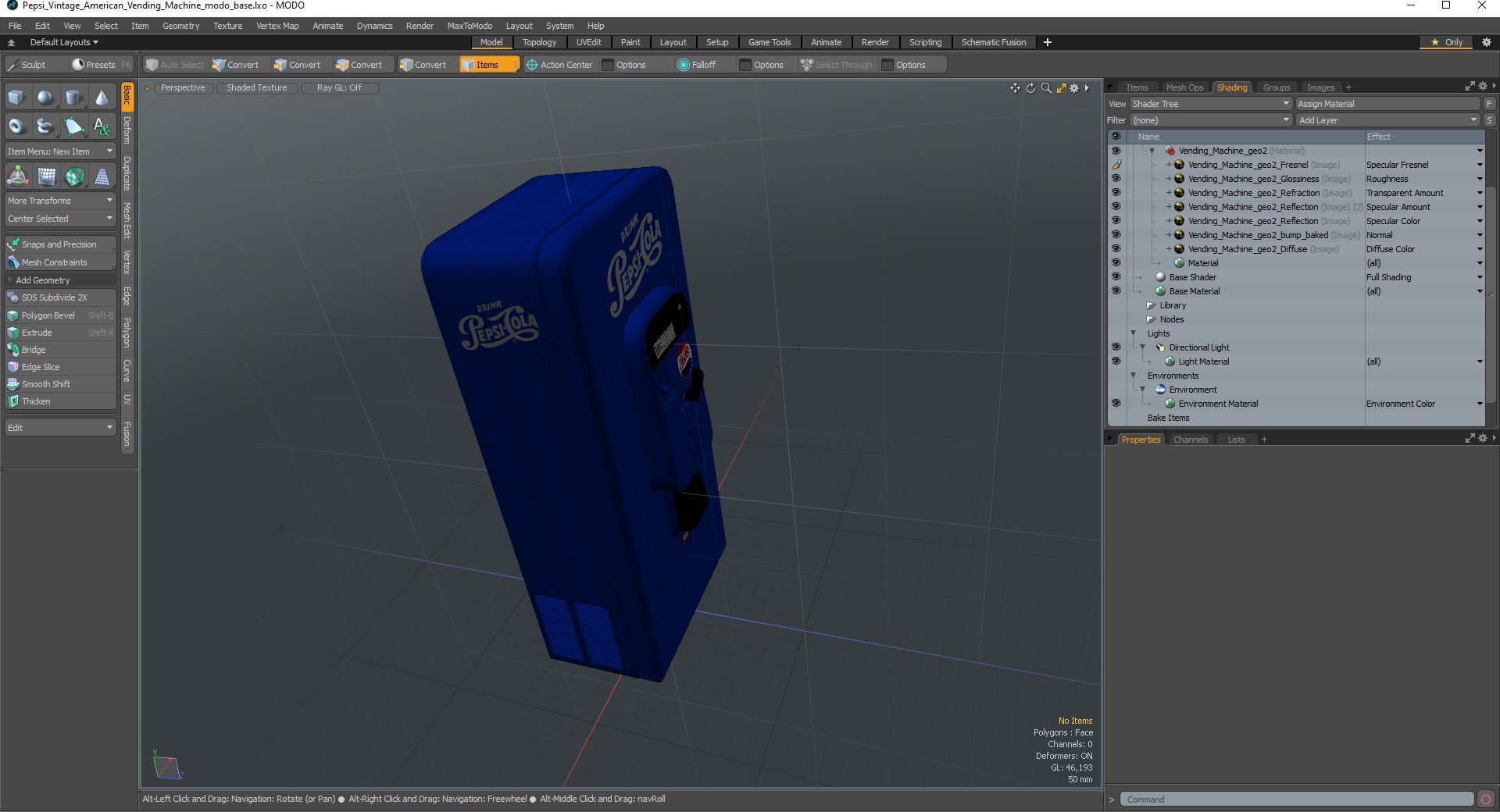Select the Pen tool in toolbox

(73, 126)
